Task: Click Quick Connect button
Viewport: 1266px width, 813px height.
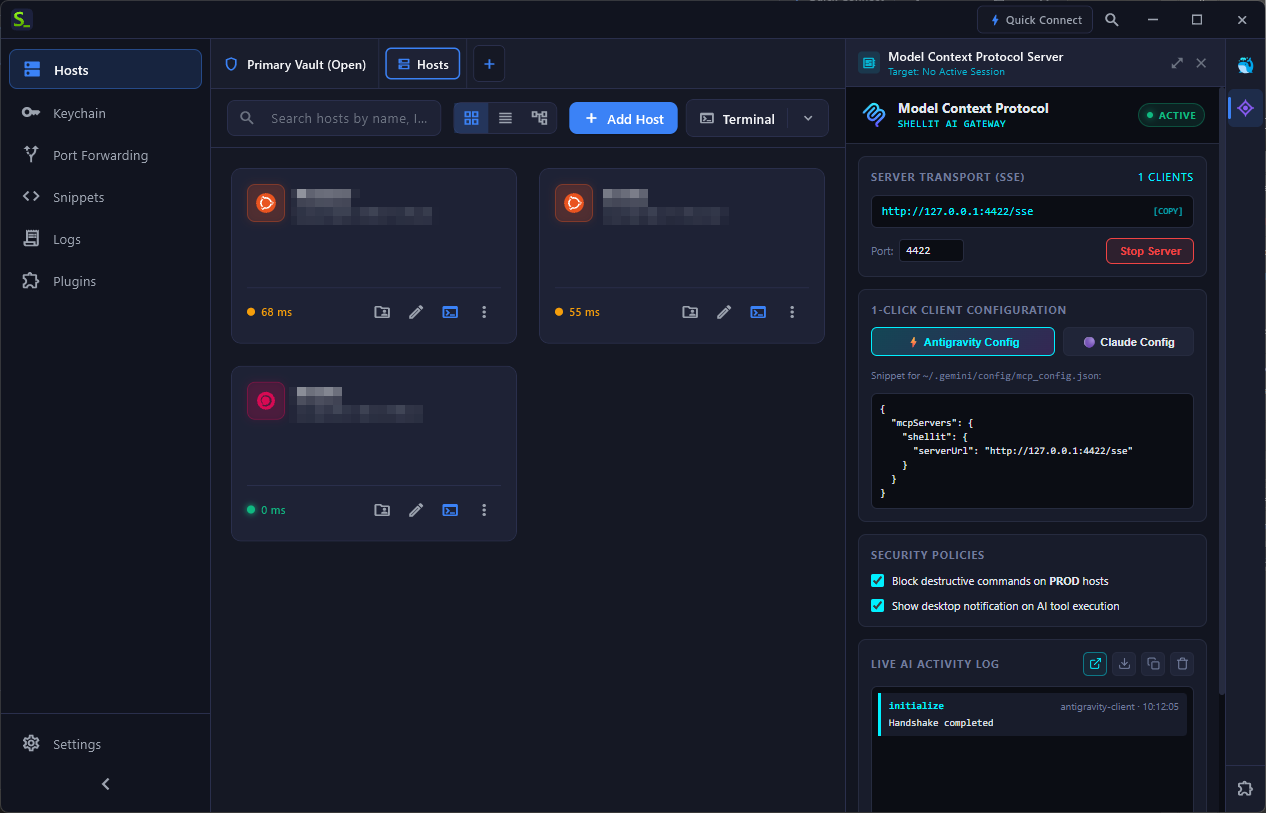Action: coord(1035,20)
